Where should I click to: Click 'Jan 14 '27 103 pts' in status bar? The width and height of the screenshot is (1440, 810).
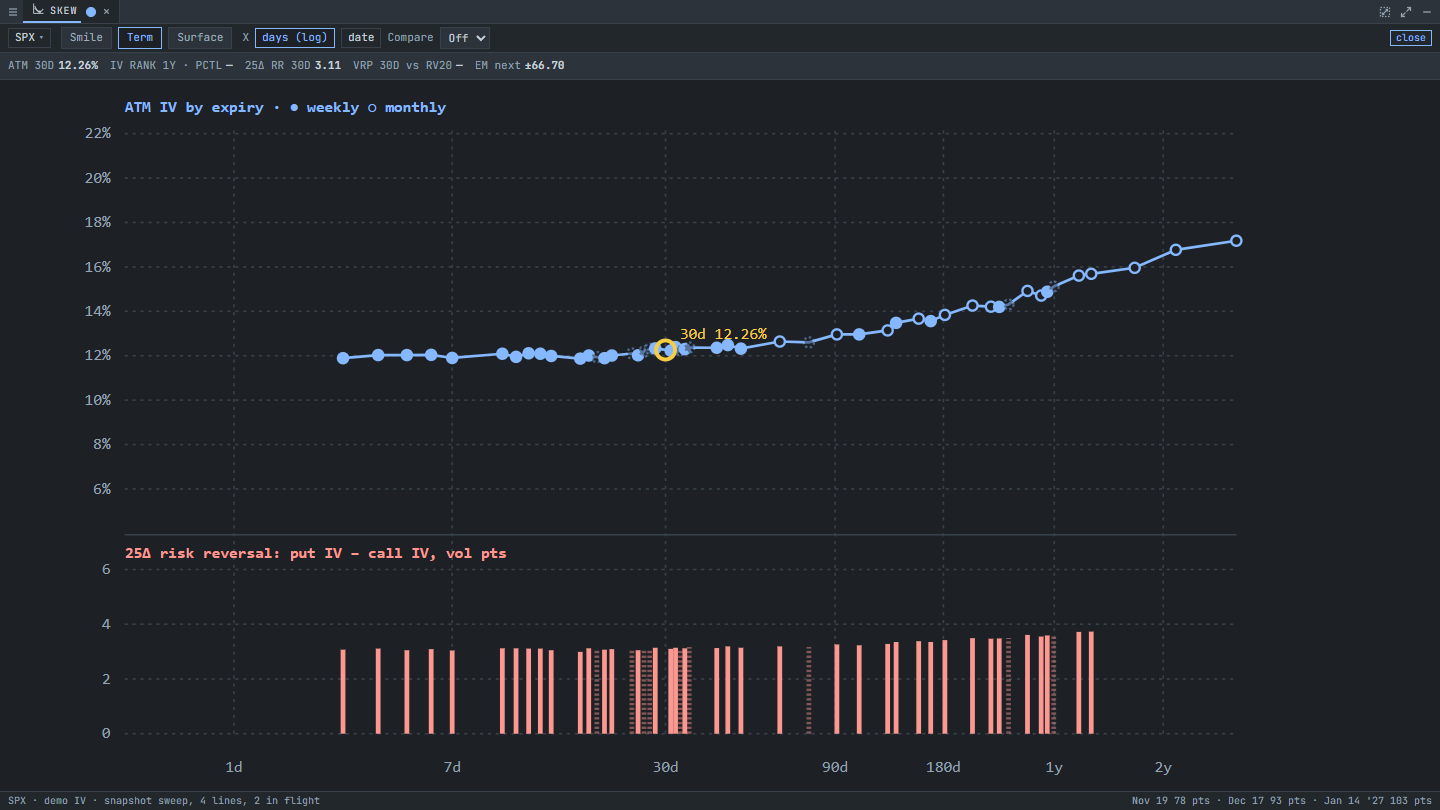(x=1378, y=800)
